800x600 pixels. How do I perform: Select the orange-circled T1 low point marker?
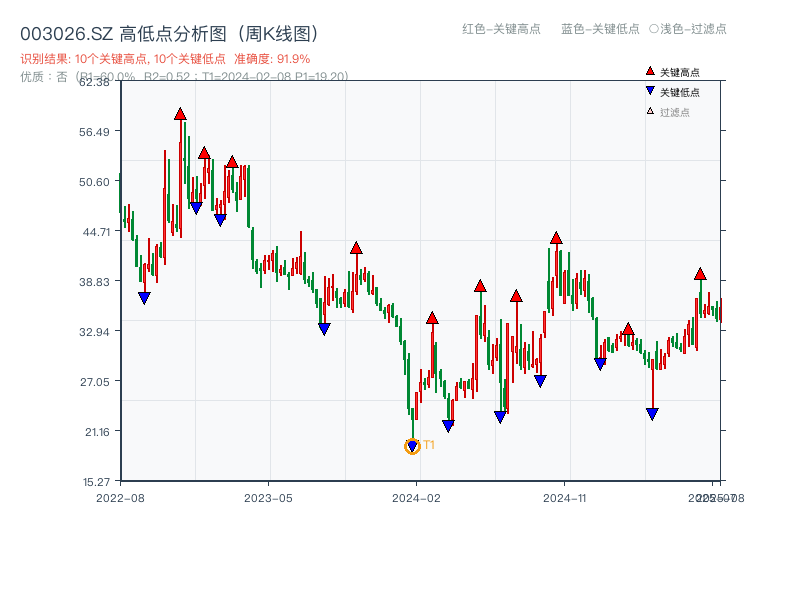[x=412, y=447]
